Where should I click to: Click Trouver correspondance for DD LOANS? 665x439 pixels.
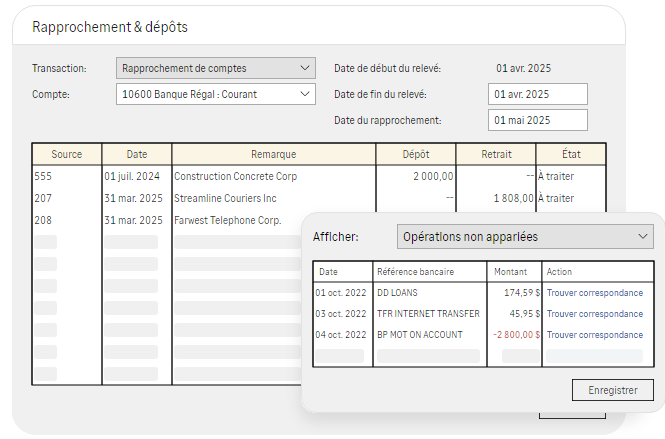(x=595, y=293)
